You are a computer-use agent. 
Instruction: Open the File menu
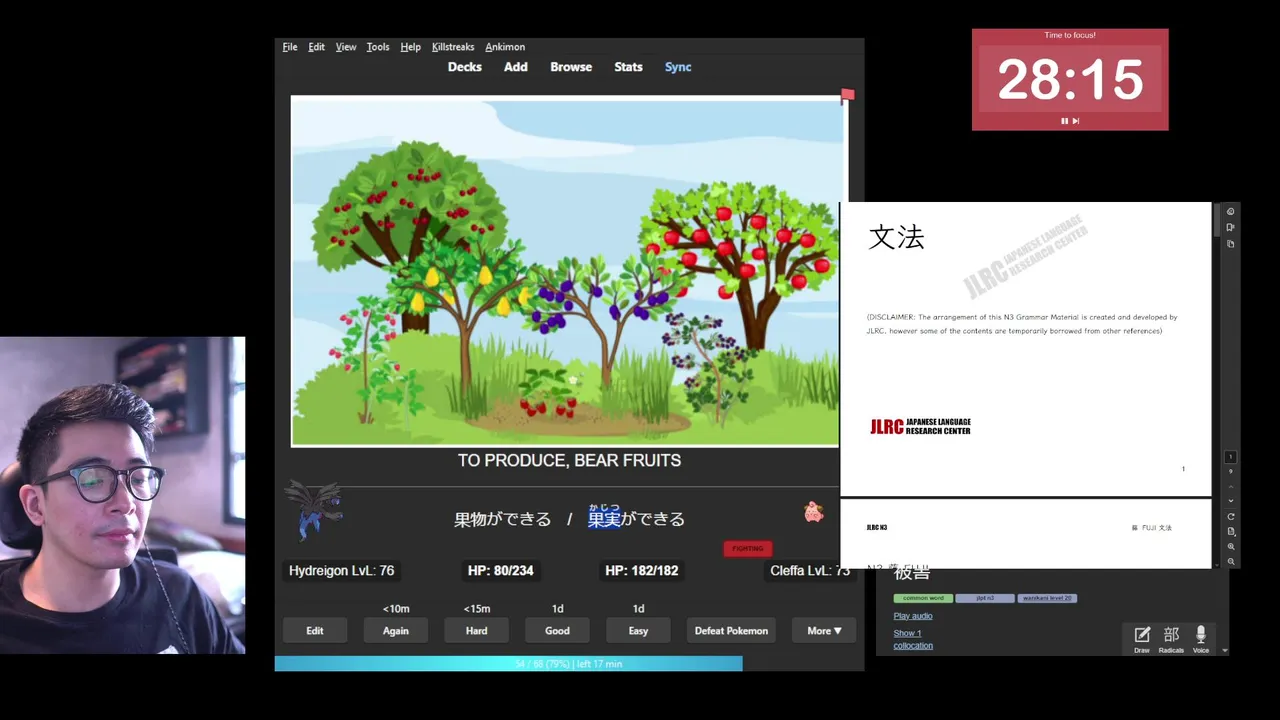[x=290, y=47]
